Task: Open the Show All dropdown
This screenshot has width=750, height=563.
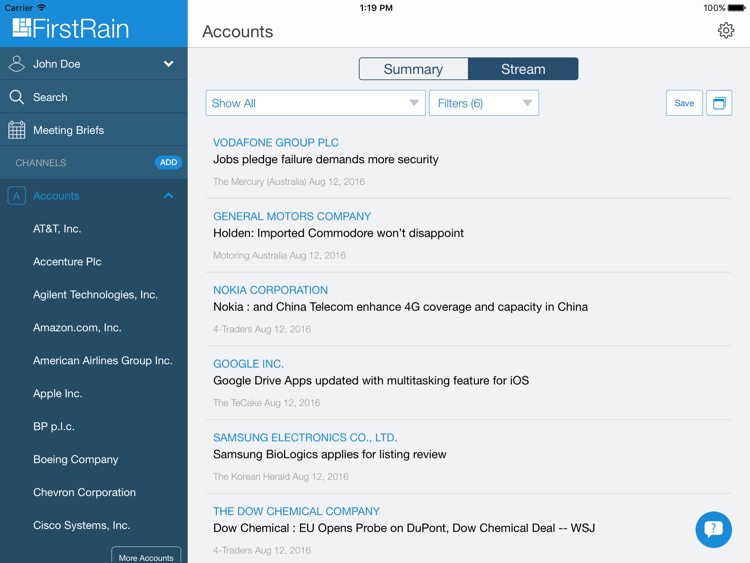Action: (315, 103)
